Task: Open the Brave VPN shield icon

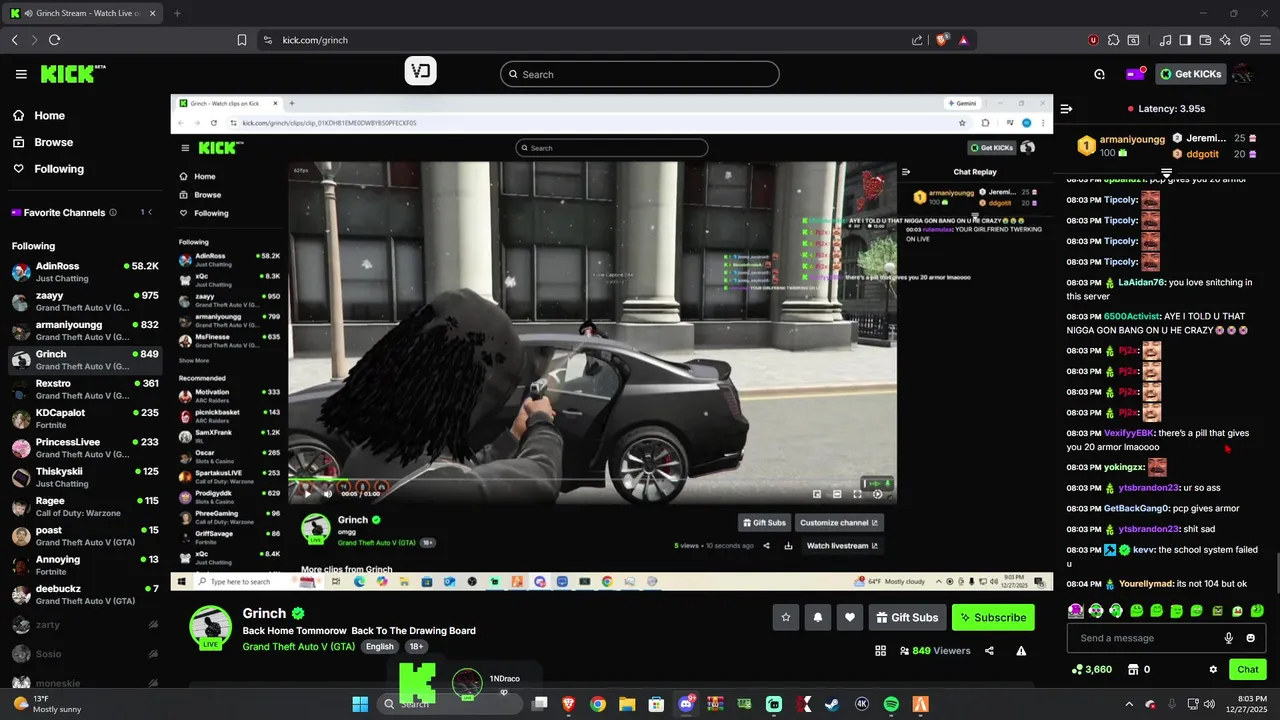Action: click(1245, 40)
